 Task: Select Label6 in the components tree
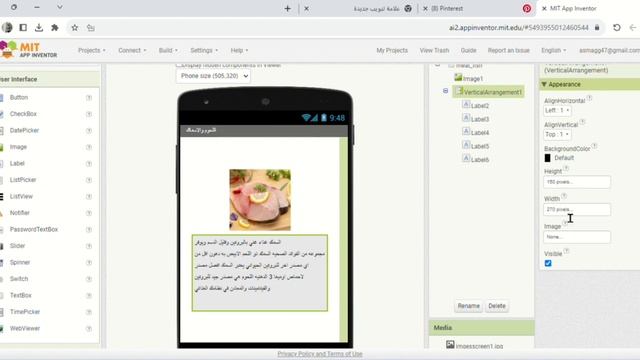click(480, 160)
